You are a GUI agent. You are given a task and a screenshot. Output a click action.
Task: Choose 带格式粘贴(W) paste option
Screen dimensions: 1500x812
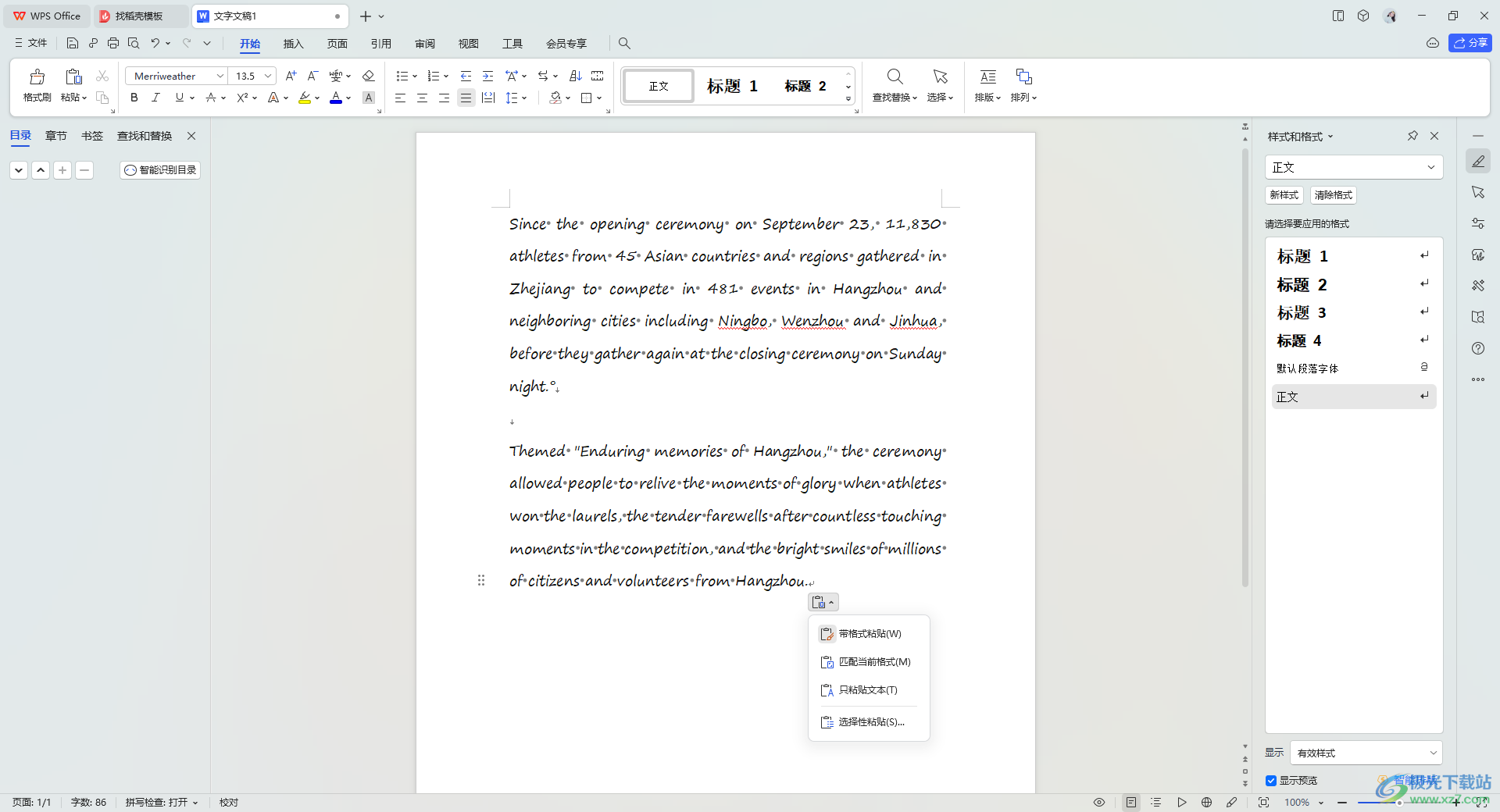click(x=869, y=634)
